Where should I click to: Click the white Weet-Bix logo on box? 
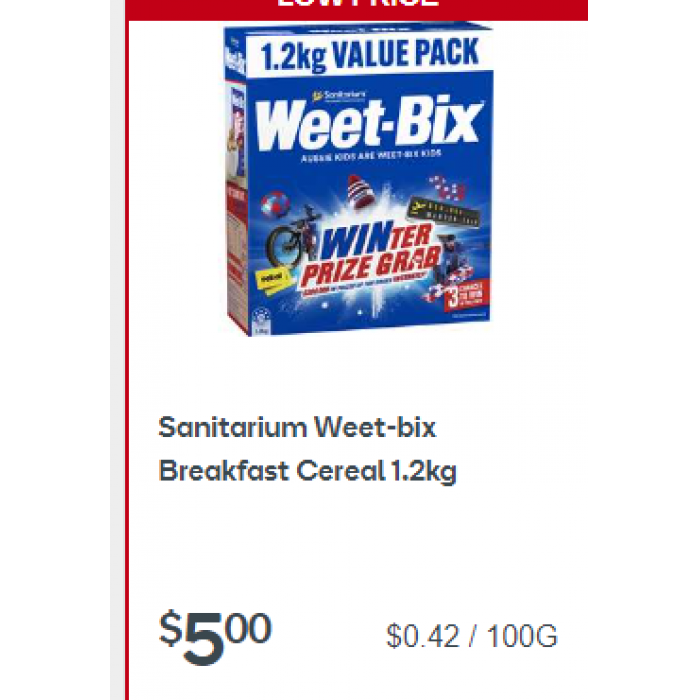click(x=368, y=124)
